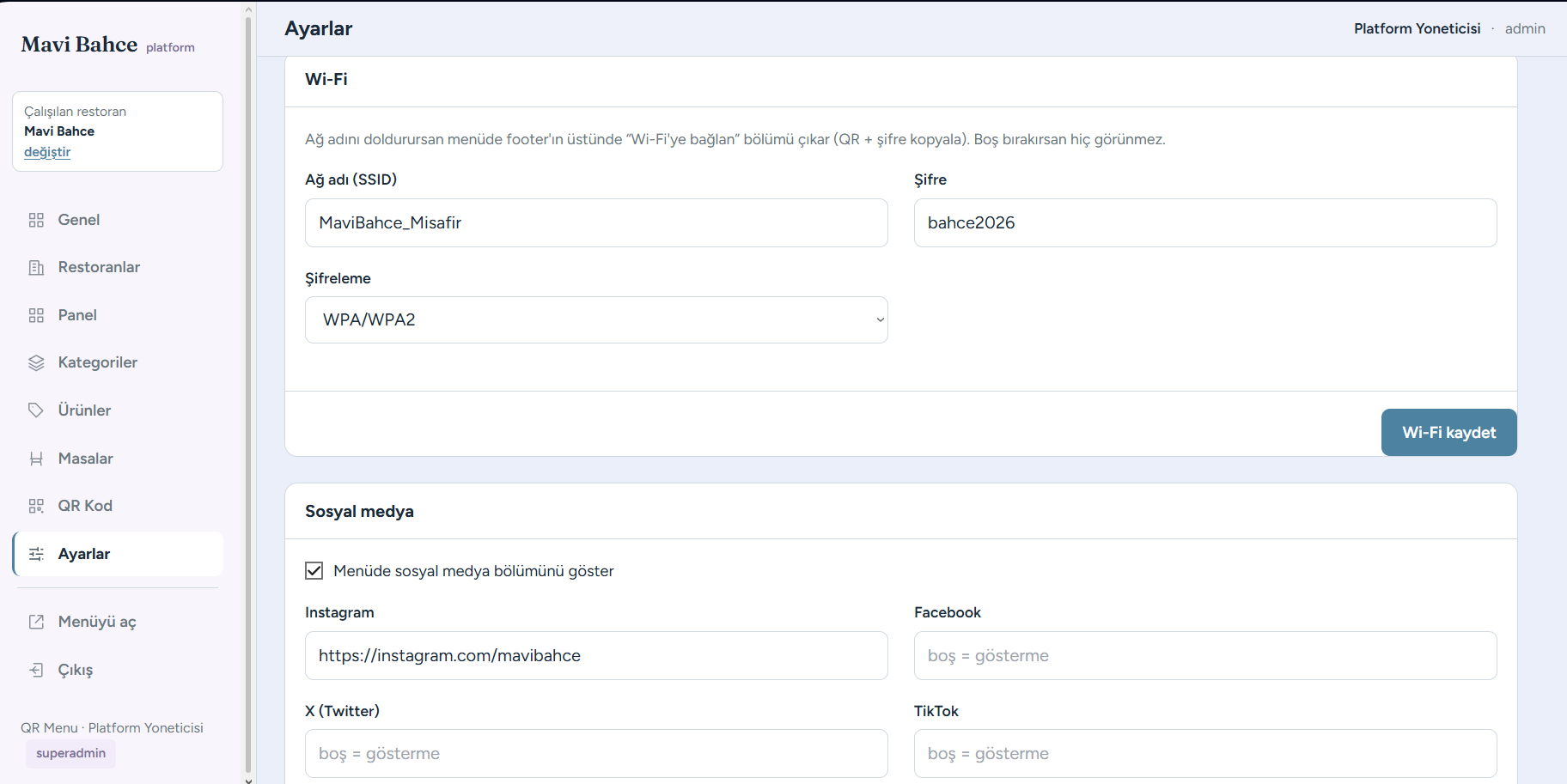
Task: Click the Ürünler tag icon
Action: (x=36, y=410)
